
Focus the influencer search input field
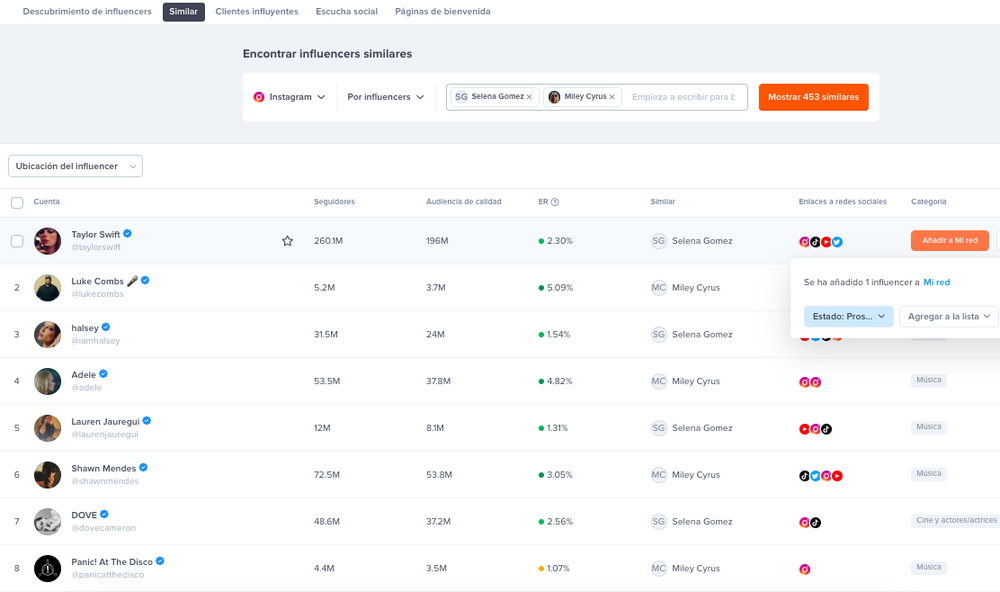click(x=686, y=97)
